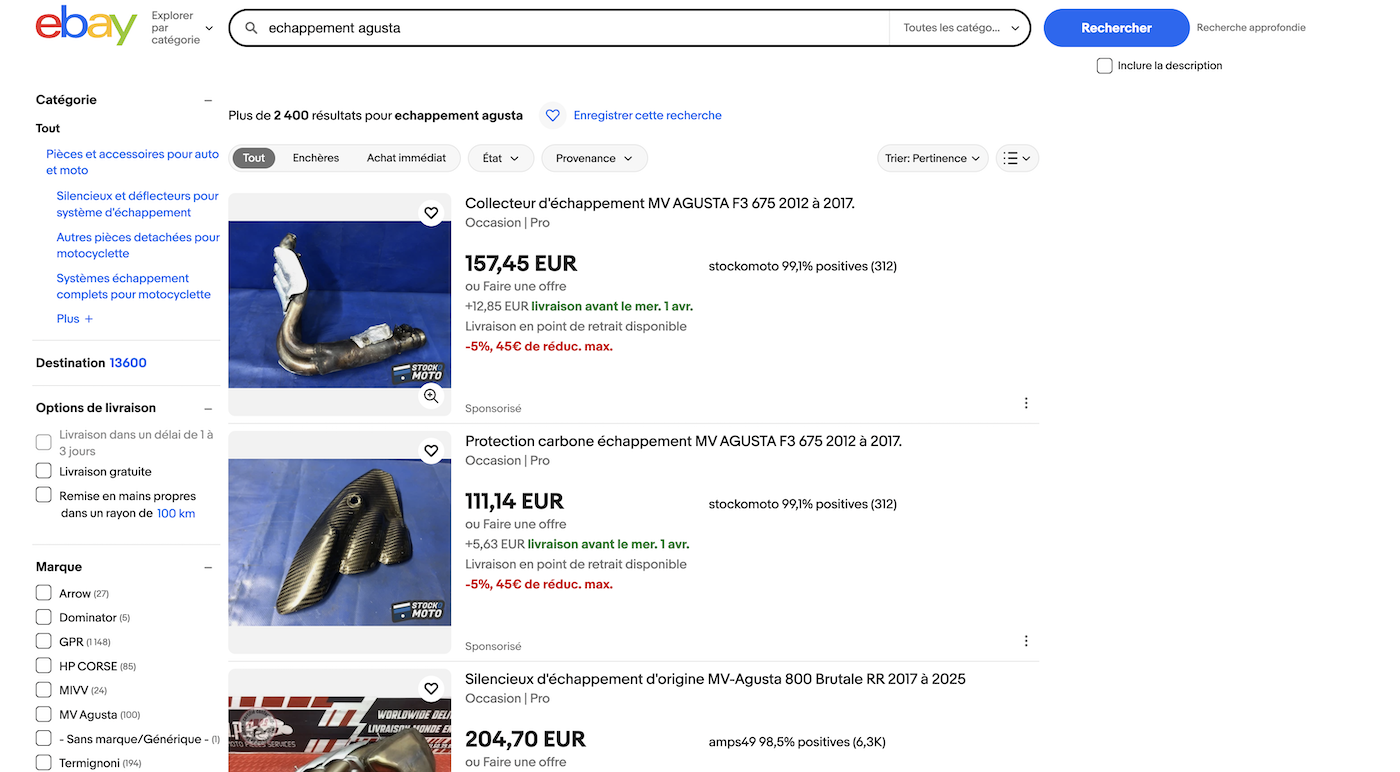Screen dimensions: 1400x772
Task: Save the Silencieux d'échappement listing with heart icon
Action: 431,689
